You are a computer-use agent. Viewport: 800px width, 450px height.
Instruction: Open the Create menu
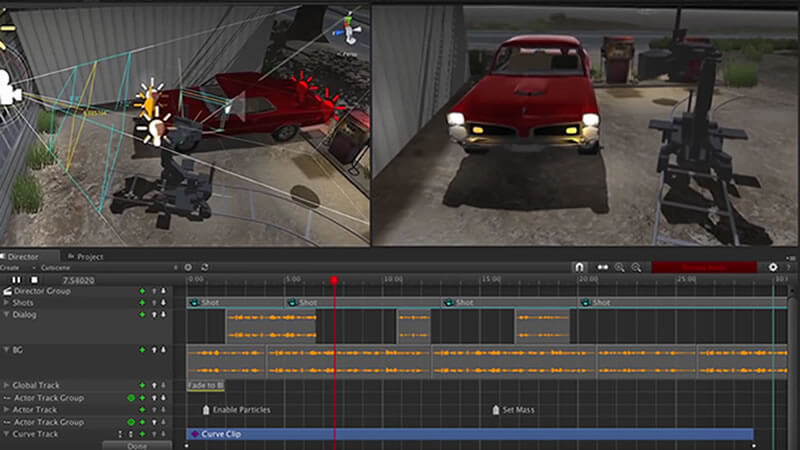click(13, 268)
